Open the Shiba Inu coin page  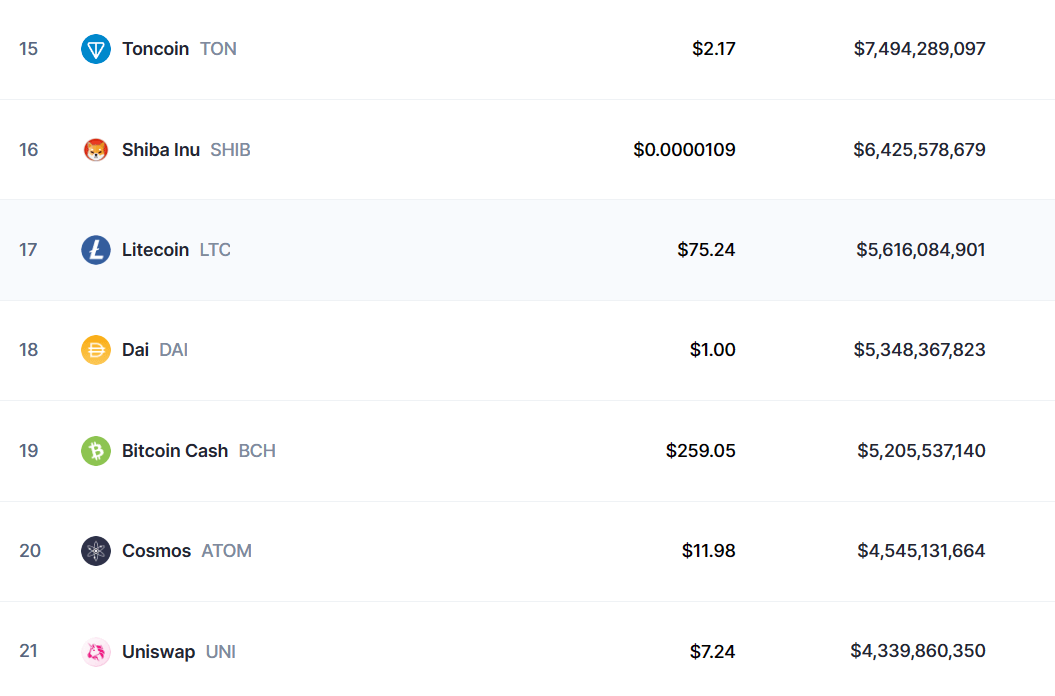point(161,149)
